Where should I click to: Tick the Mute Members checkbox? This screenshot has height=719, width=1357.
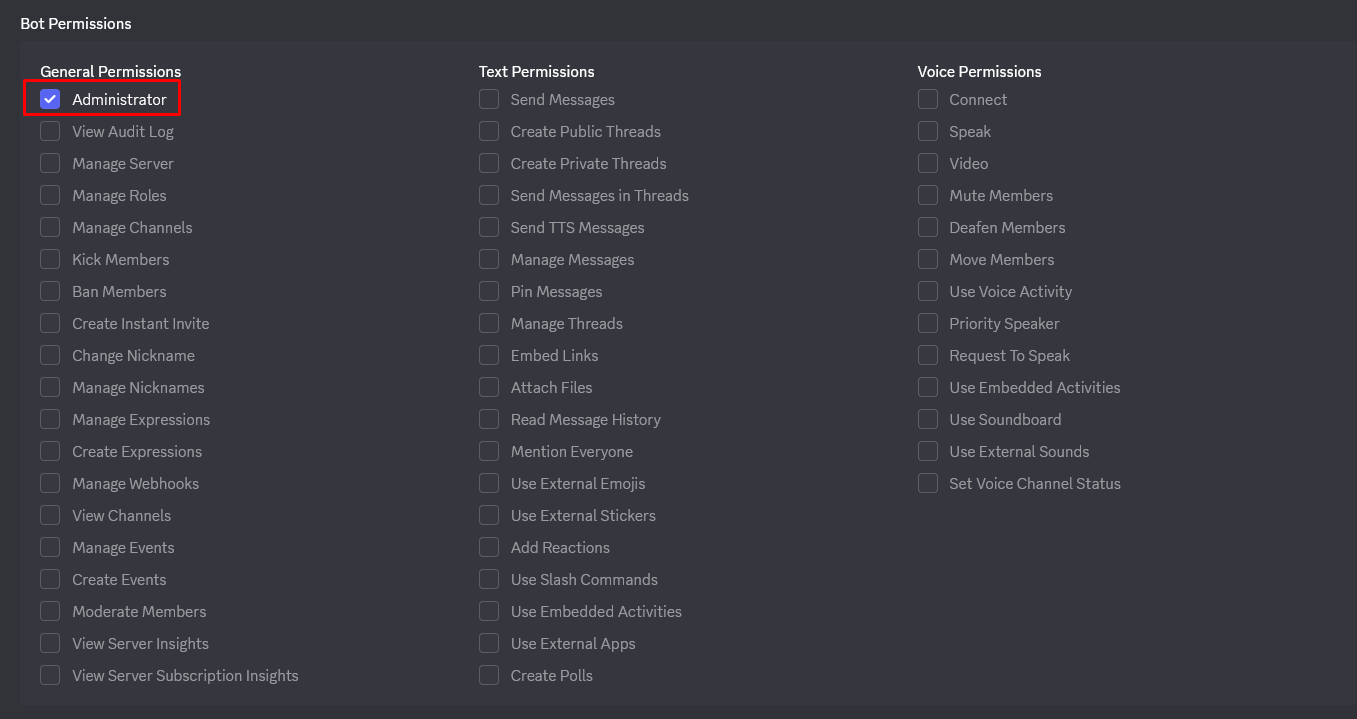[928, 196]
